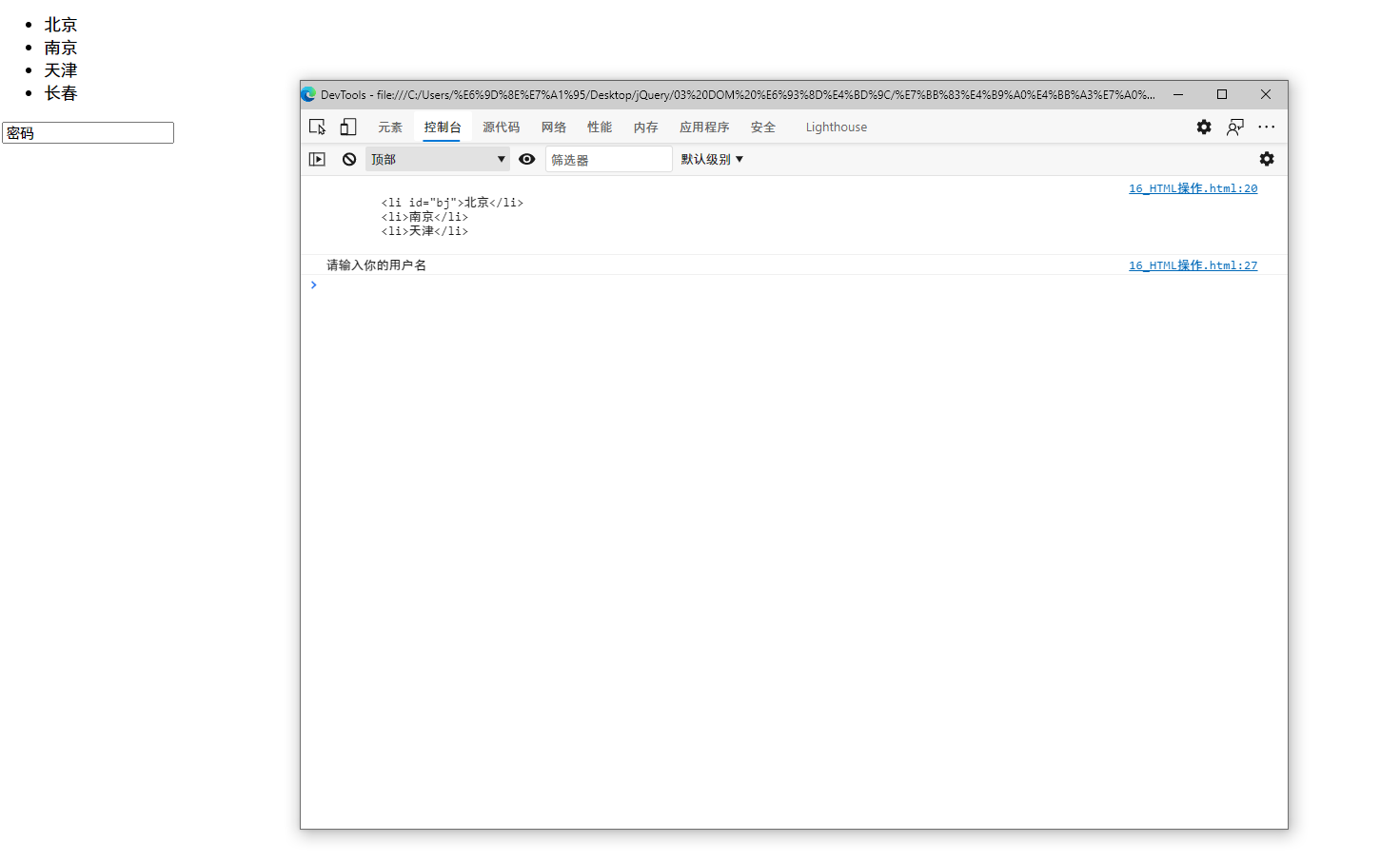Open source link 16_HTML操作.html:27

1193,265
